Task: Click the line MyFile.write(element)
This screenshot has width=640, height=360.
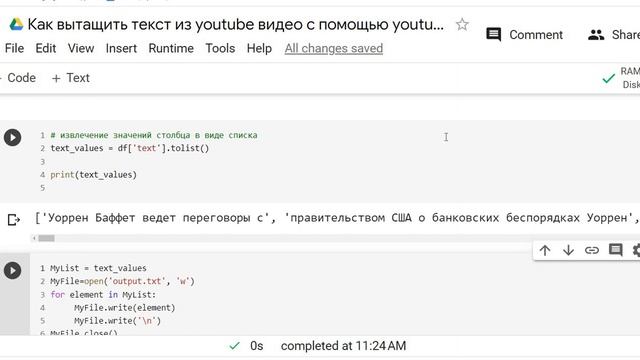Action: pos(124,308)
